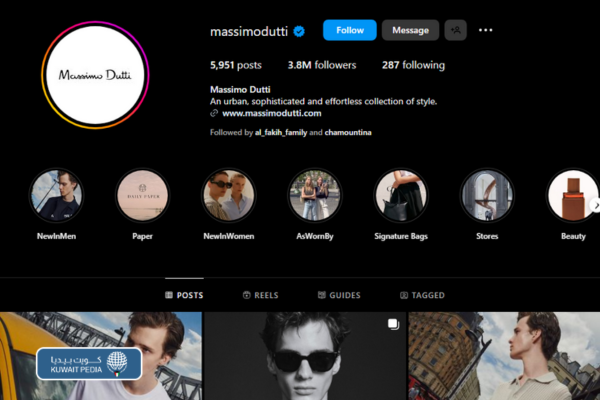Switch to the Reels tab
This screenshot has height=400, width=600.
click(261, 295)
